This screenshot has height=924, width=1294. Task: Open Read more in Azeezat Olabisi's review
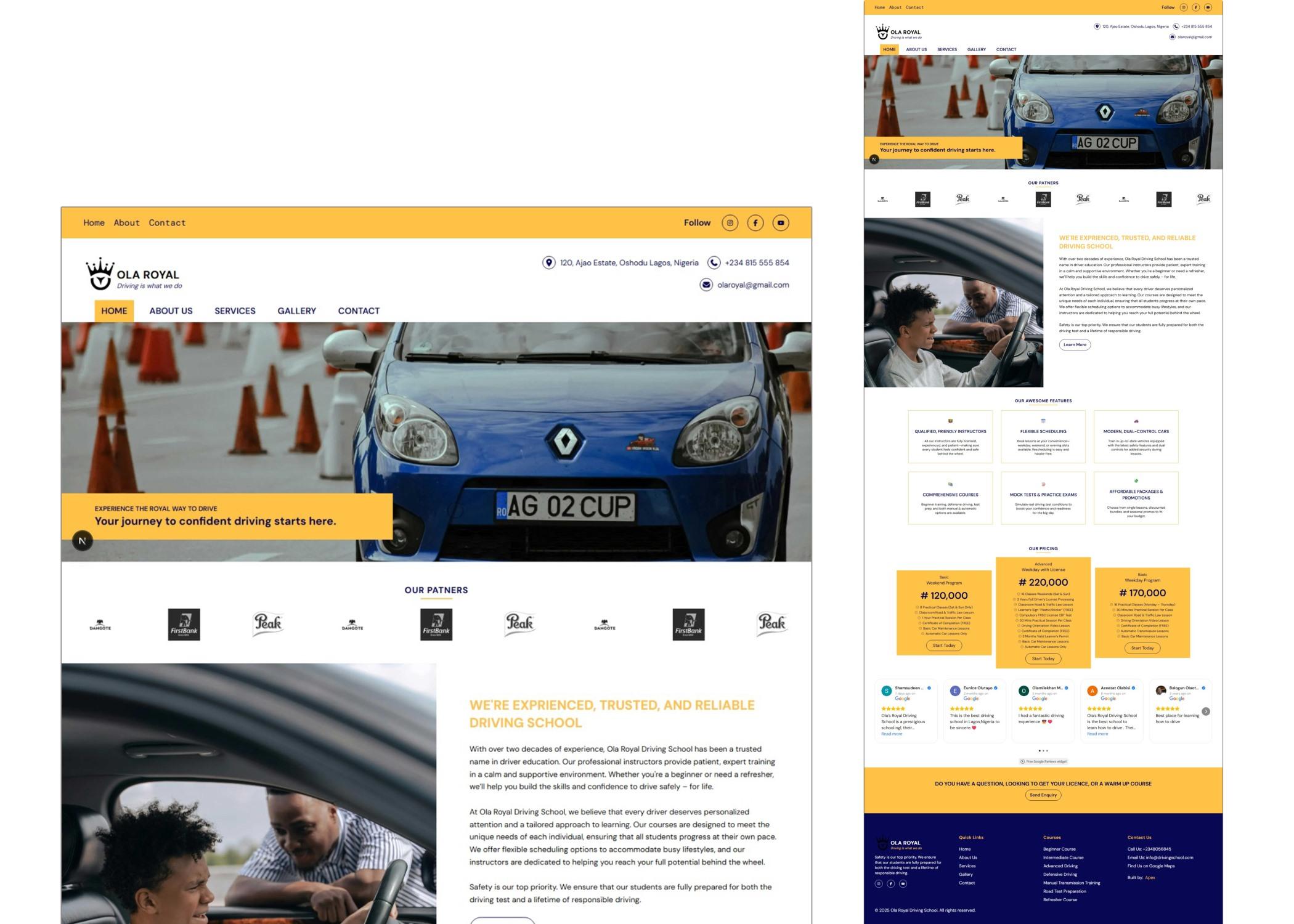(x=1097, y=734)
